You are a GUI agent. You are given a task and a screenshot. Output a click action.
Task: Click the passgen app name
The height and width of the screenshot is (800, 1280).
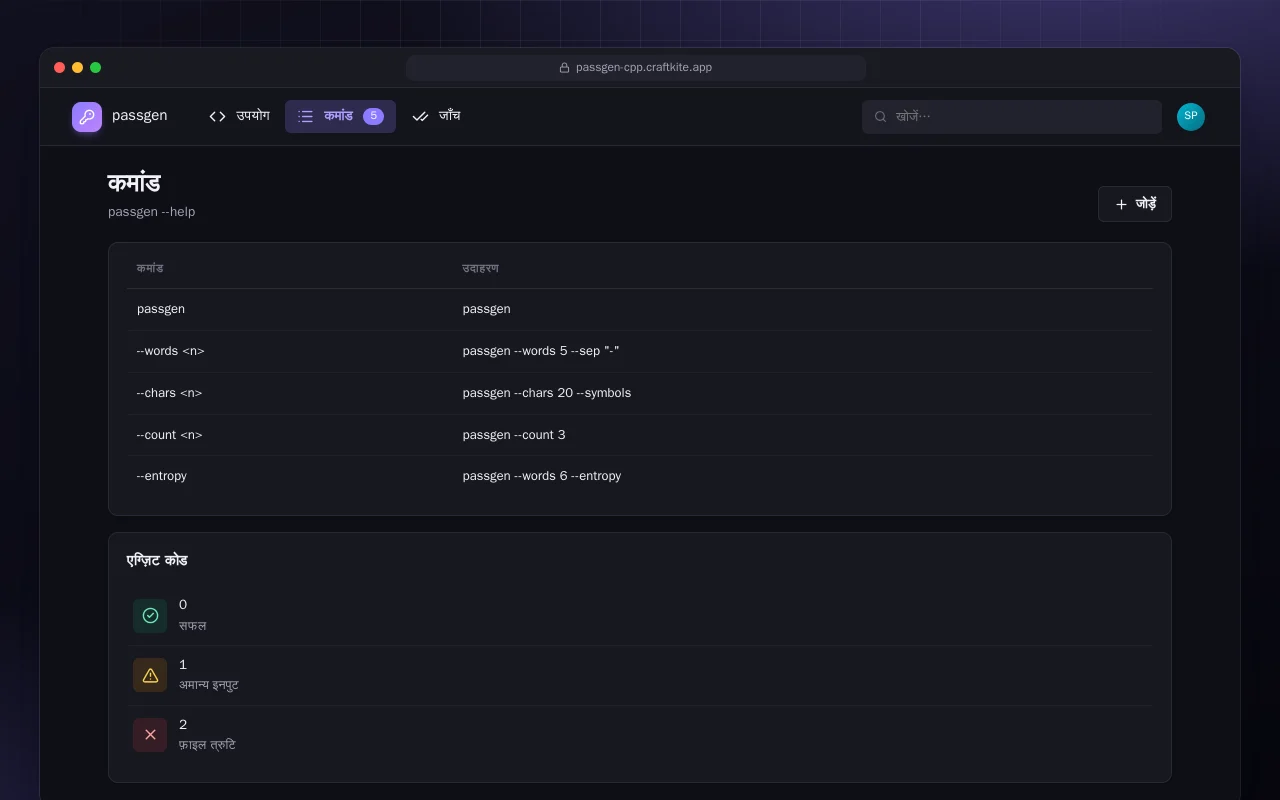(x=140, y=115)
